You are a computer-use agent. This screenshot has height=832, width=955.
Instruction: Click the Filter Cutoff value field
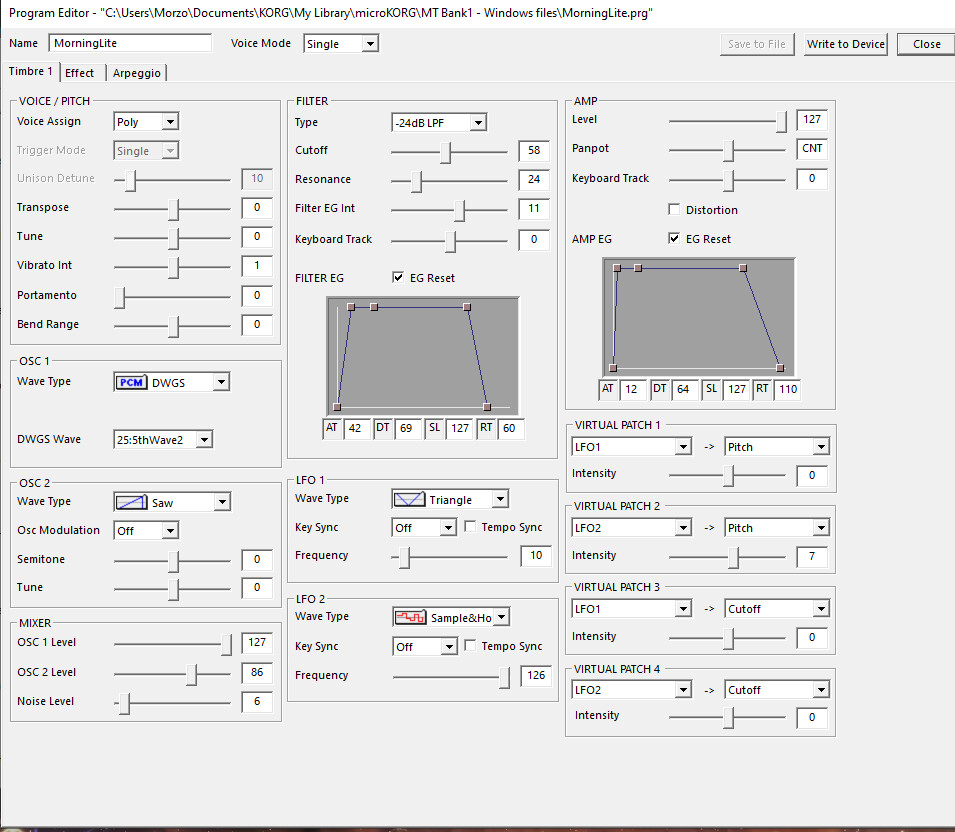point(534,150)
